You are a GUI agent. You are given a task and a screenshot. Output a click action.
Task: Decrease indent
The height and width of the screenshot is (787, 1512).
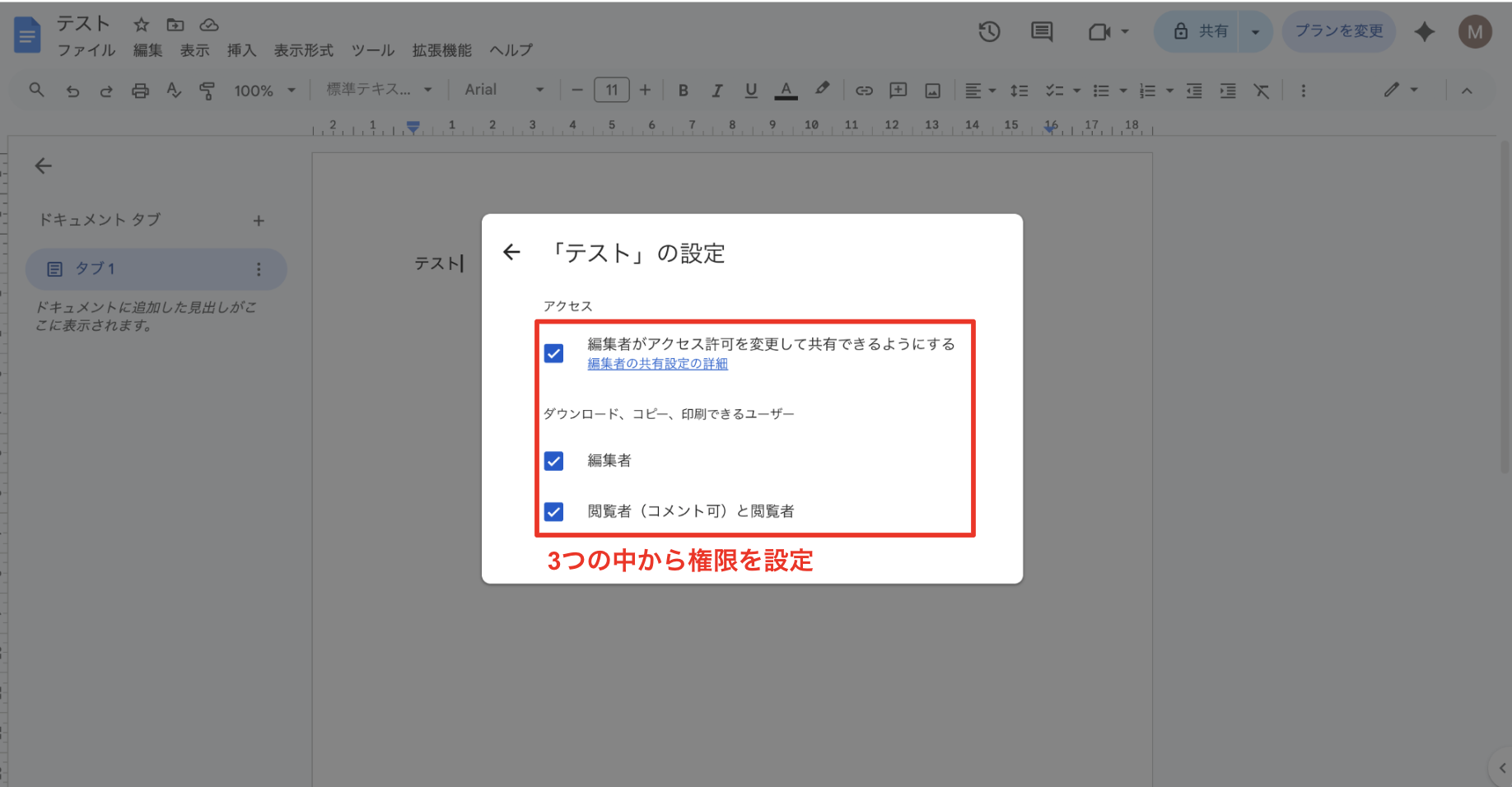[x=1194, y=91]
